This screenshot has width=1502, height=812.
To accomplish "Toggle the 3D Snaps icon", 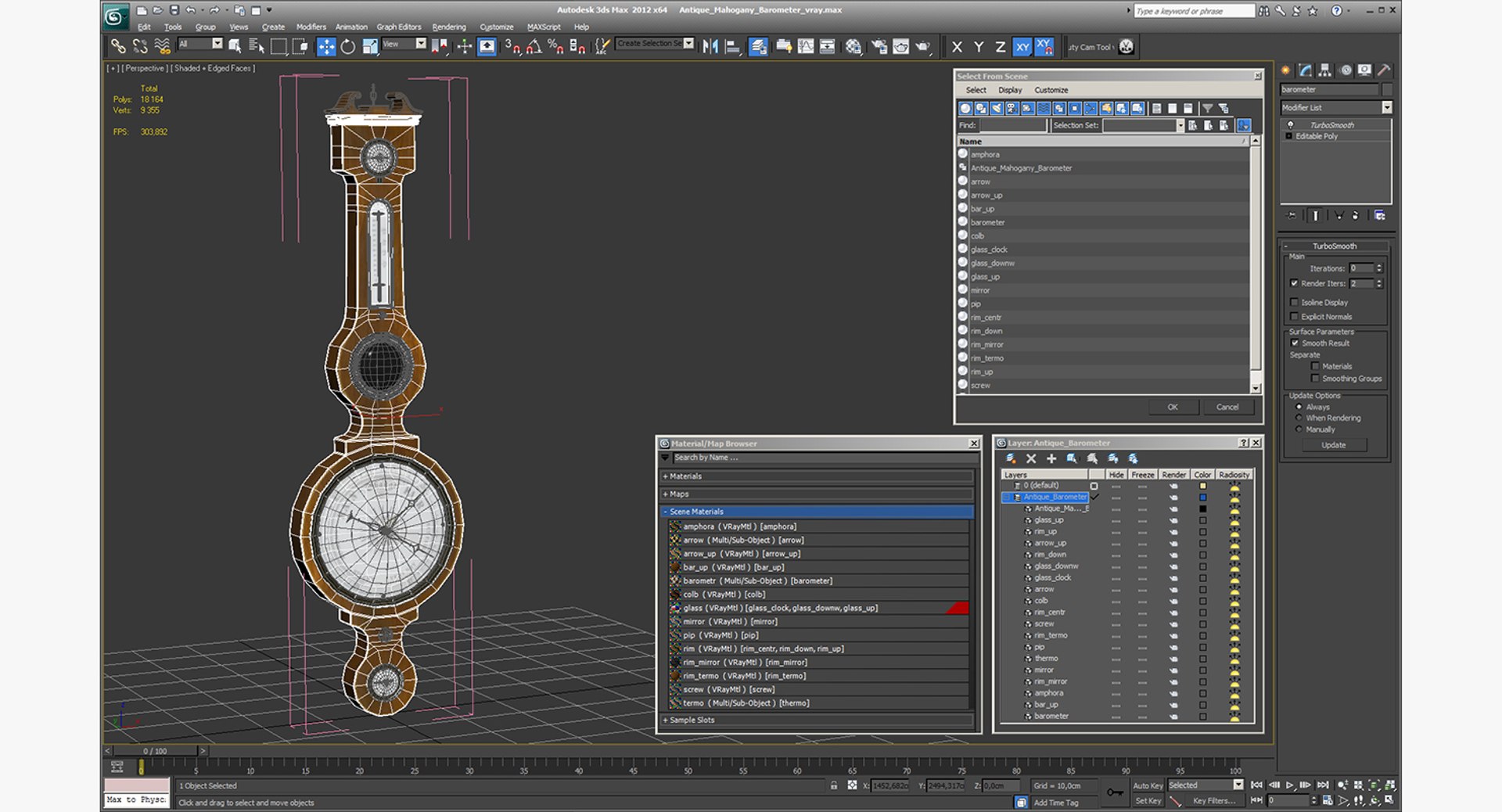I will (512, 47).
